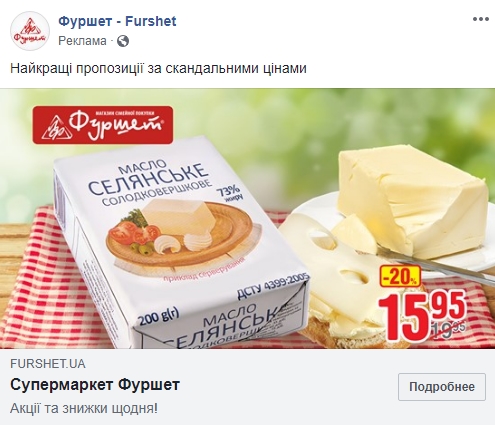
Task: Click the crossed-out 19.95 old price
Action: 447,330
